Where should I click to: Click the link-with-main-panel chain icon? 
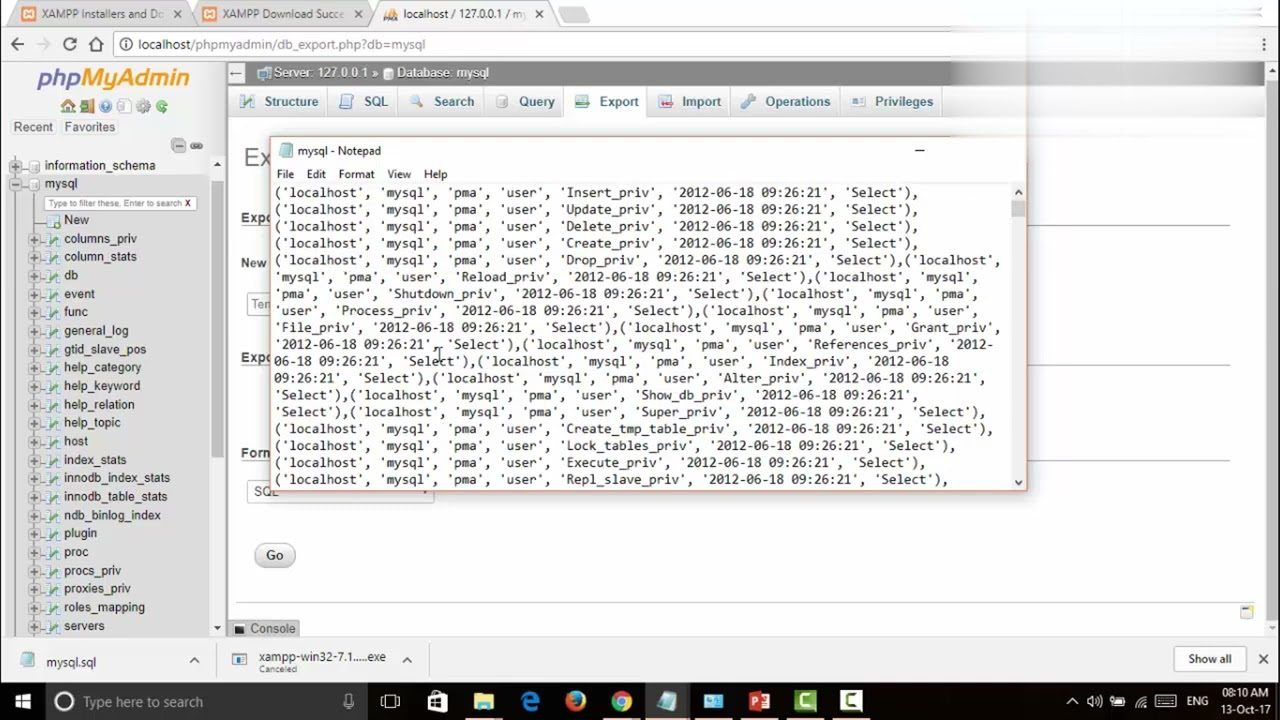pyautogui.click(x=196, y=146)
